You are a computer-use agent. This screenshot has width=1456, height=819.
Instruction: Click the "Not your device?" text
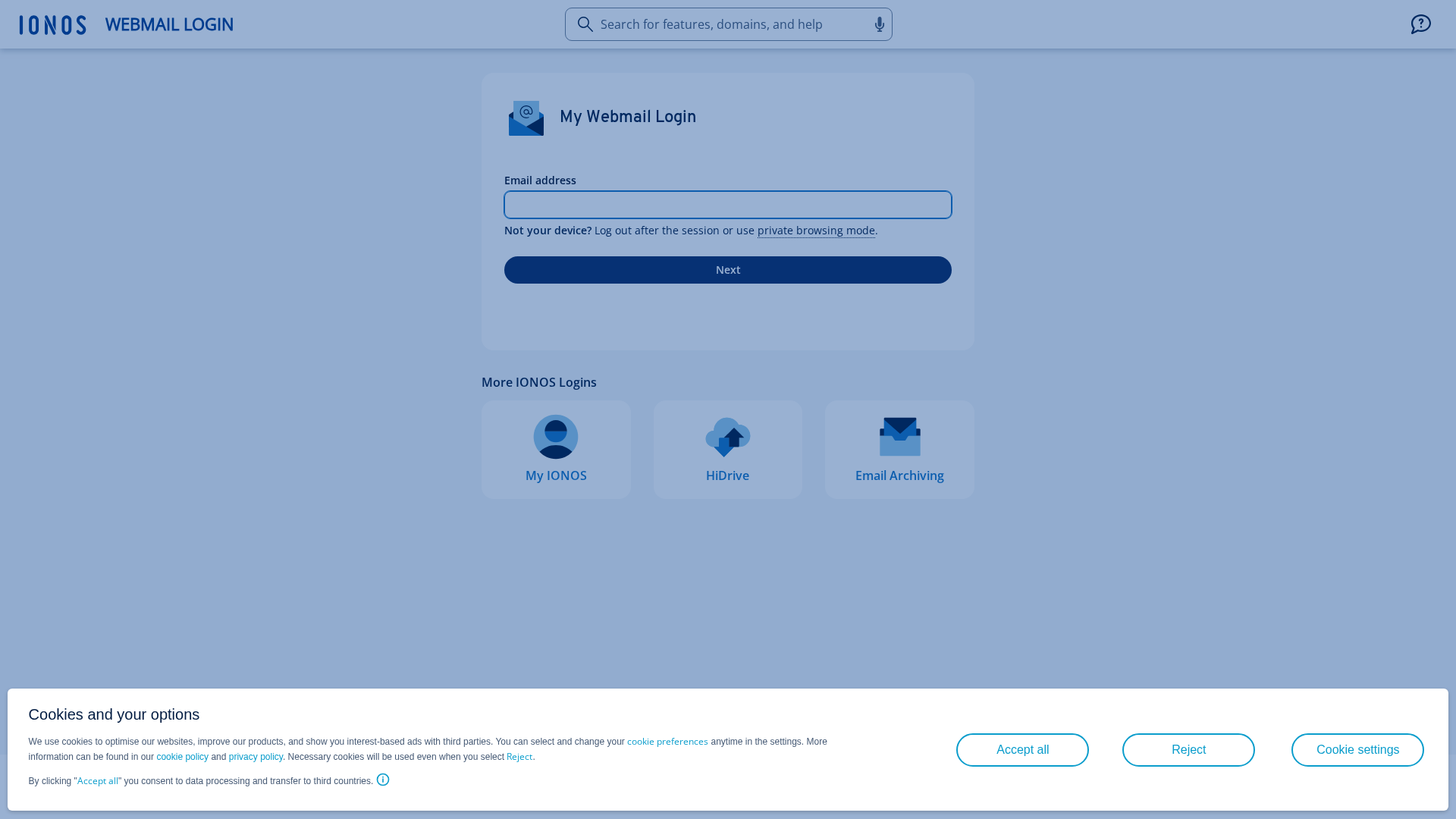[x=548, y=231]
